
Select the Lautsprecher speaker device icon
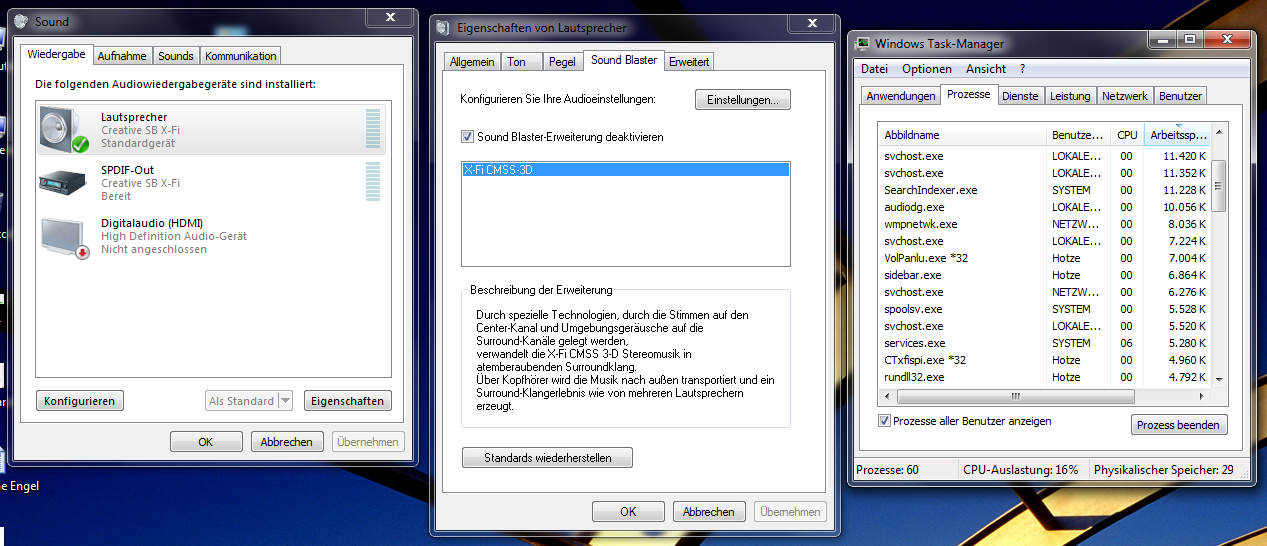click(x=65, y=130)
